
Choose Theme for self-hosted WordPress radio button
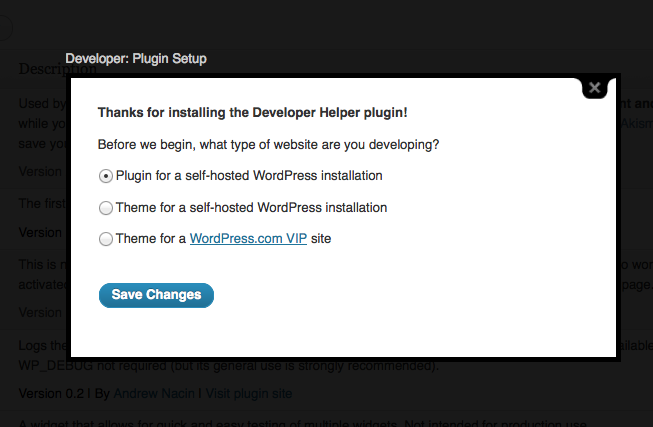coord(106,208)
